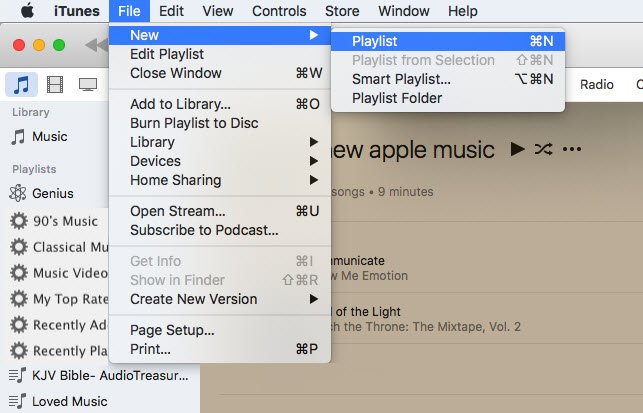The image size is (643, 413).
Task: Switch to the Movies media icon
Action: (x=55, y=85)
